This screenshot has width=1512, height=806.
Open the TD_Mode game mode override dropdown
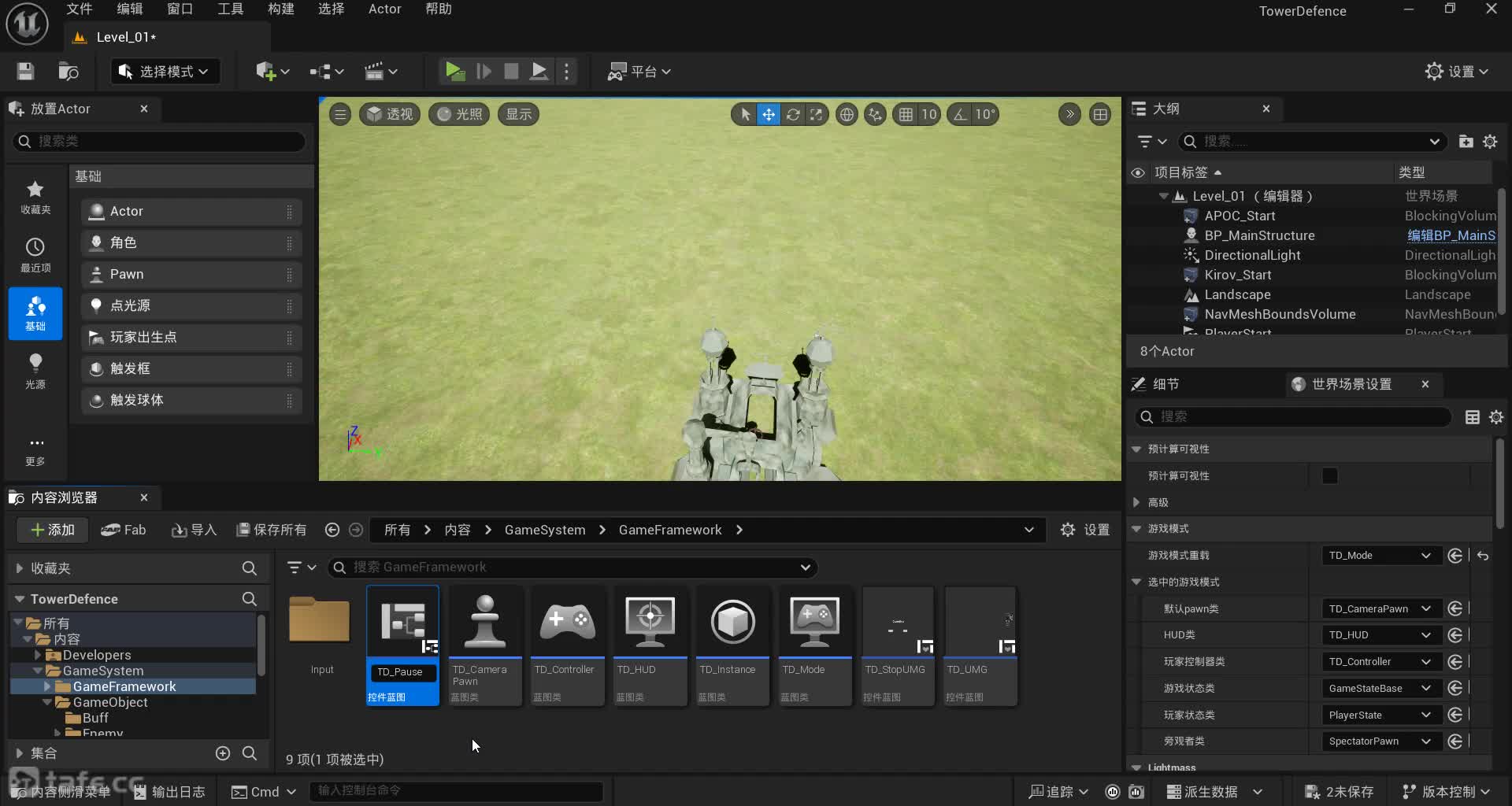1380,556
